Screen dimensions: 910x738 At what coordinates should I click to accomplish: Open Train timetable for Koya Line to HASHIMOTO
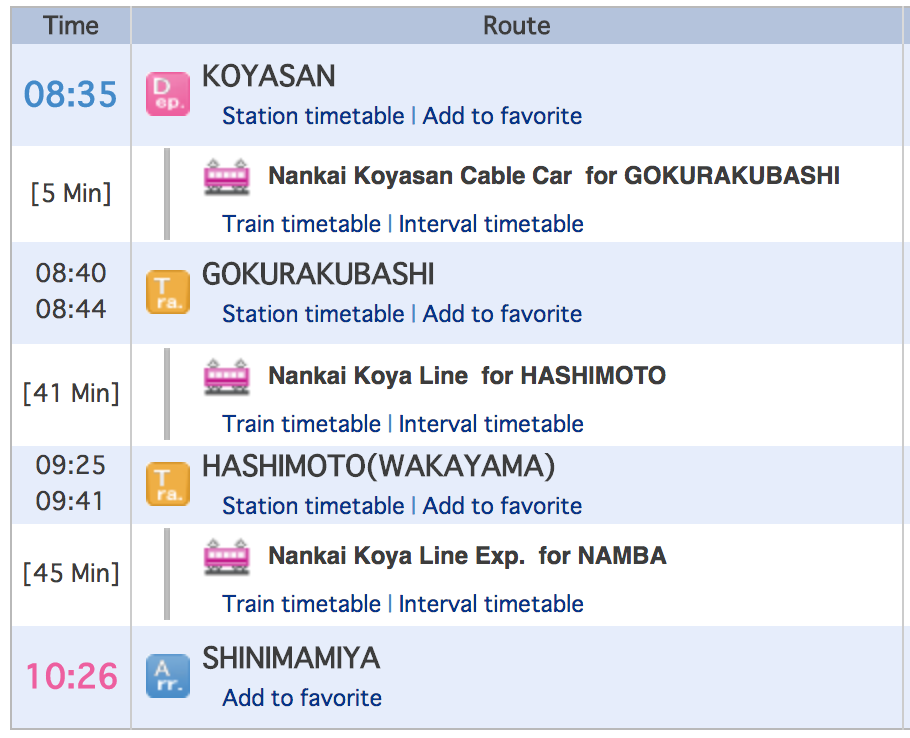pyautogui.click(x=301, y=424)
